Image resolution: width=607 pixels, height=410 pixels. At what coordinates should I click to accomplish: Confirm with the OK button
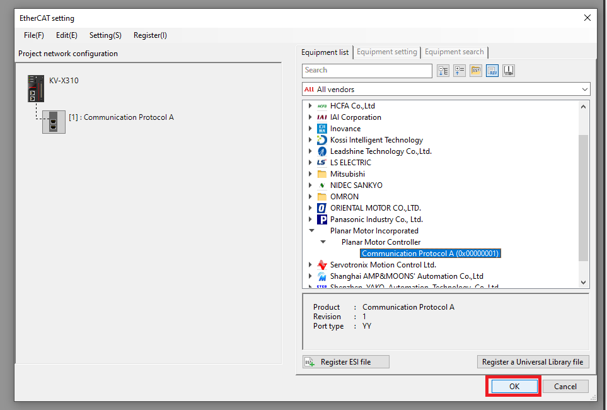pos(514,386)
